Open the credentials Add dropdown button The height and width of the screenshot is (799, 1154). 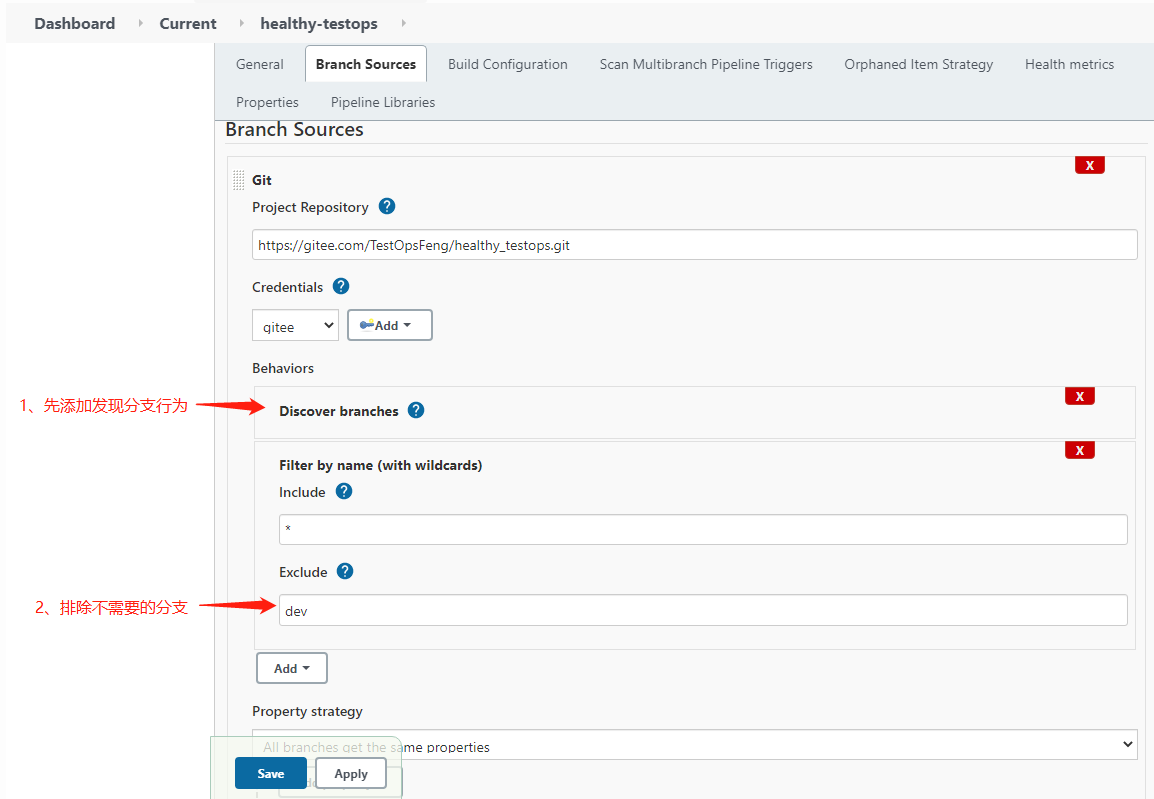[x=389, y=325]
